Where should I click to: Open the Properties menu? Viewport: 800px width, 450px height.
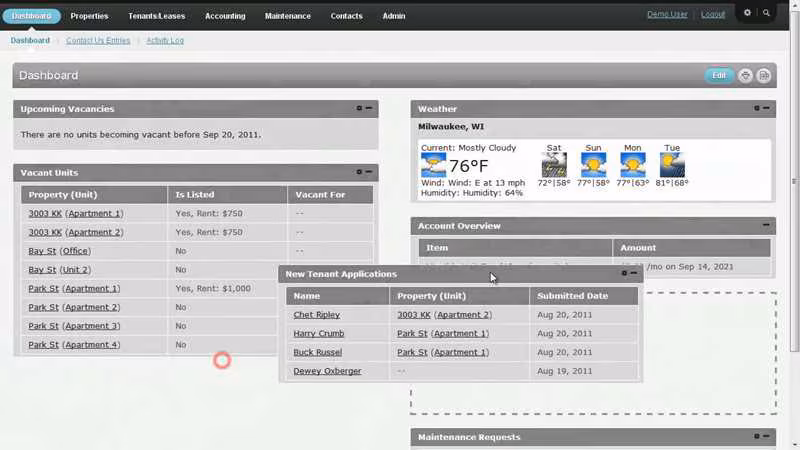pyautogui.click(x=89, y=16)
